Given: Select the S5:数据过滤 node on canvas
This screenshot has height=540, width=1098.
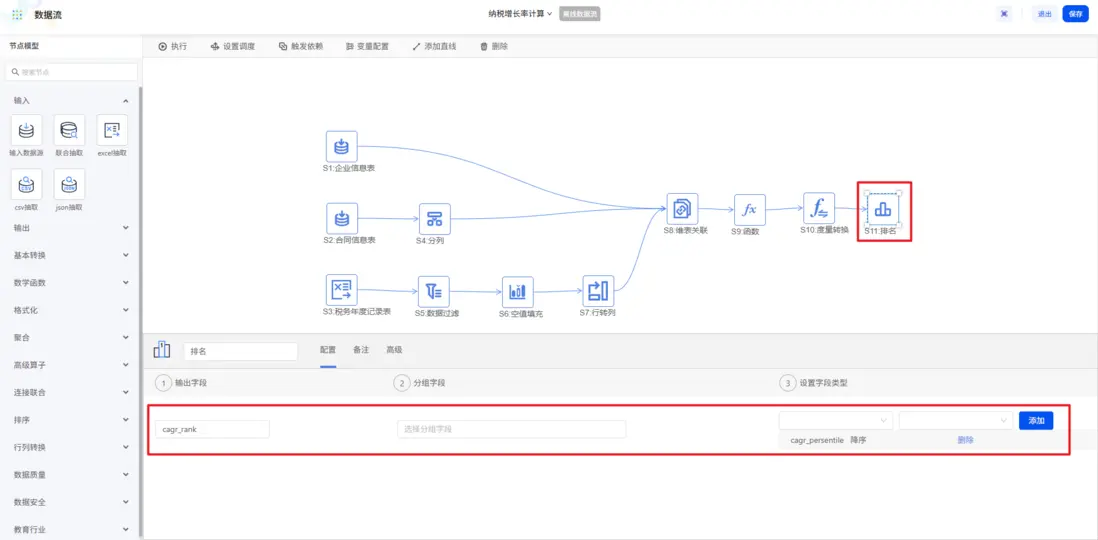Looking at the screenshot, I should pyautogui.click(x=434, y=291).
